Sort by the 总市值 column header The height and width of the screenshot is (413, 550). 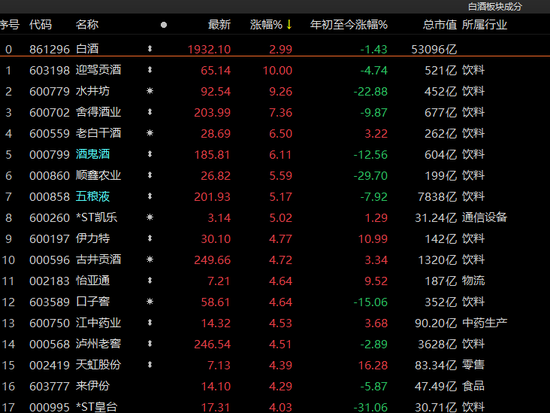click(440, 25)
